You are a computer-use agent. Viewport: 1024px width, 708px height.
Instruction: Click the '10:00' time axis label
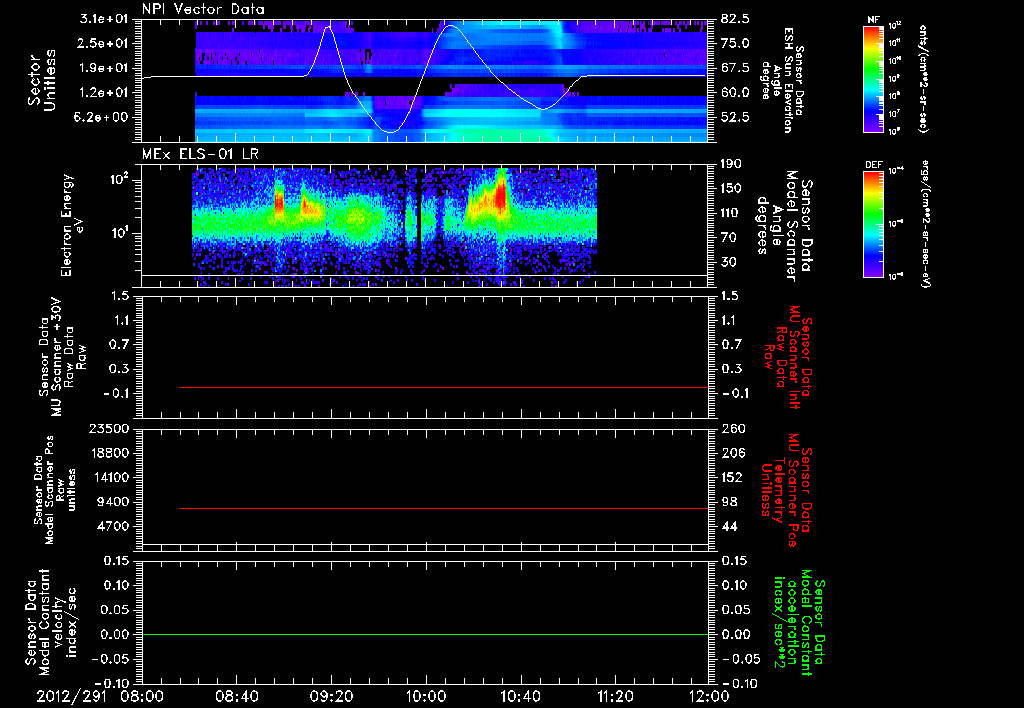pyautogui.click(x=426, y=696)
